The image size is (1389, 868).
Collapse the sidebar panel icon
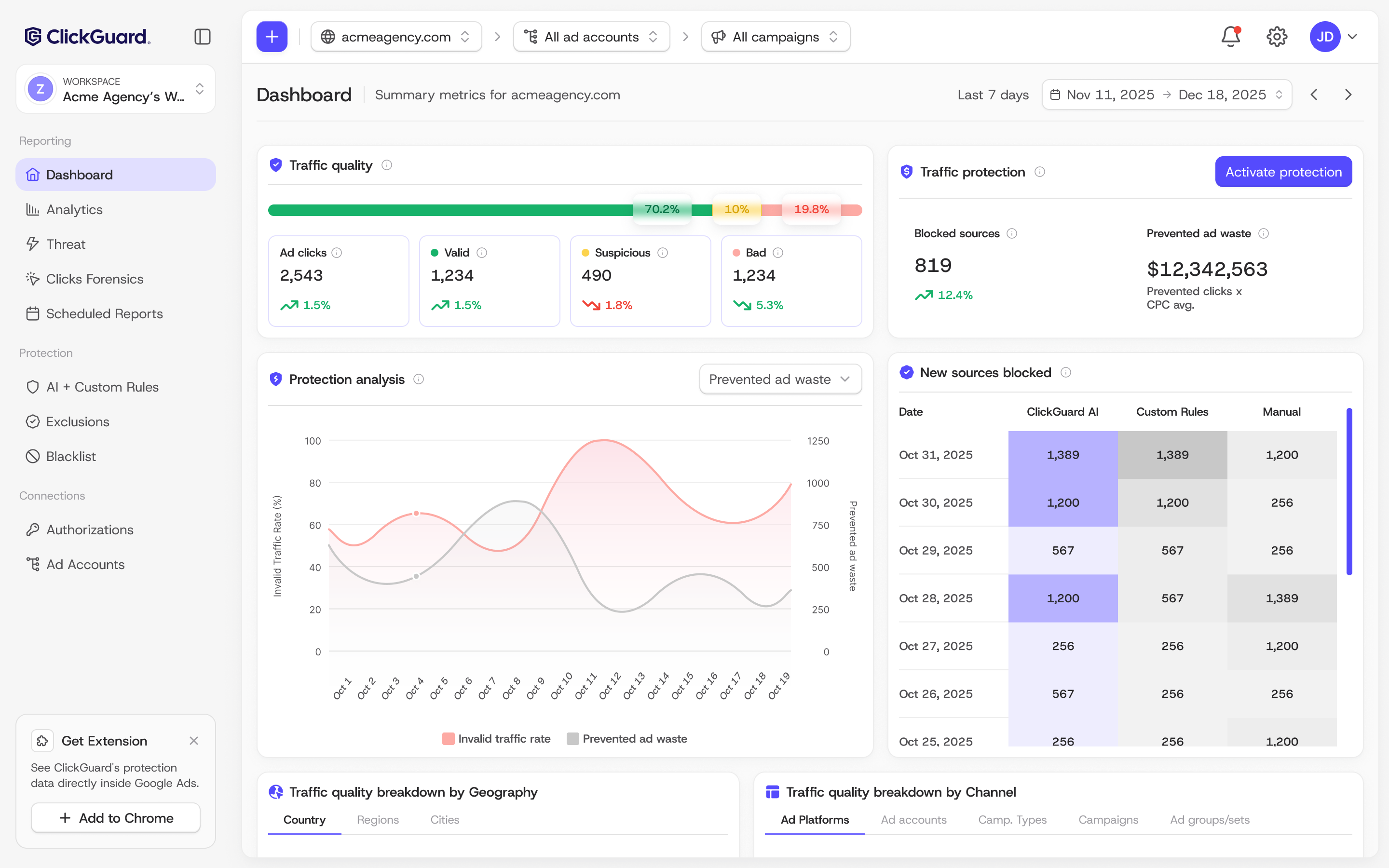(x=202, y=37)
